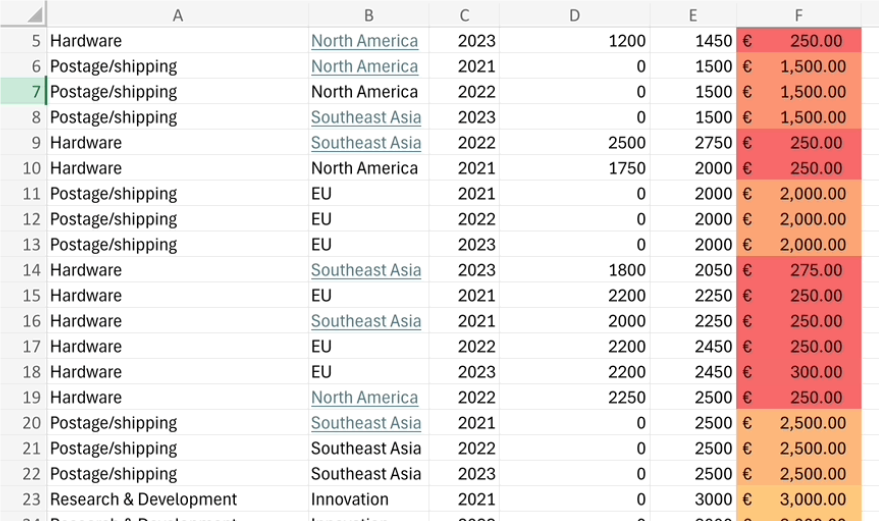Click € 1,500.00 cell in row 6
The image size is (879, 521).
[798, 66]
